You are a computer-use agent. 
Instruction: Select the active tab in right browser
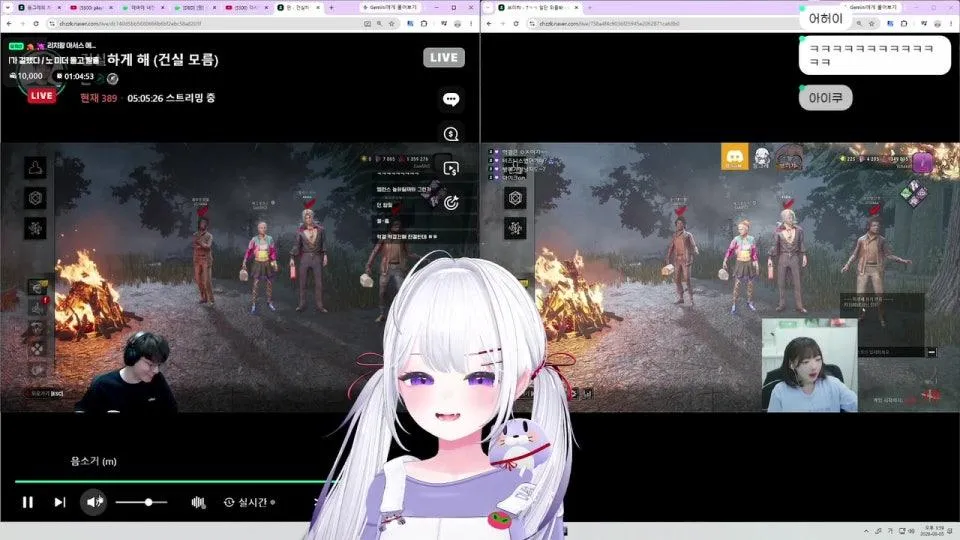[539, 7]
